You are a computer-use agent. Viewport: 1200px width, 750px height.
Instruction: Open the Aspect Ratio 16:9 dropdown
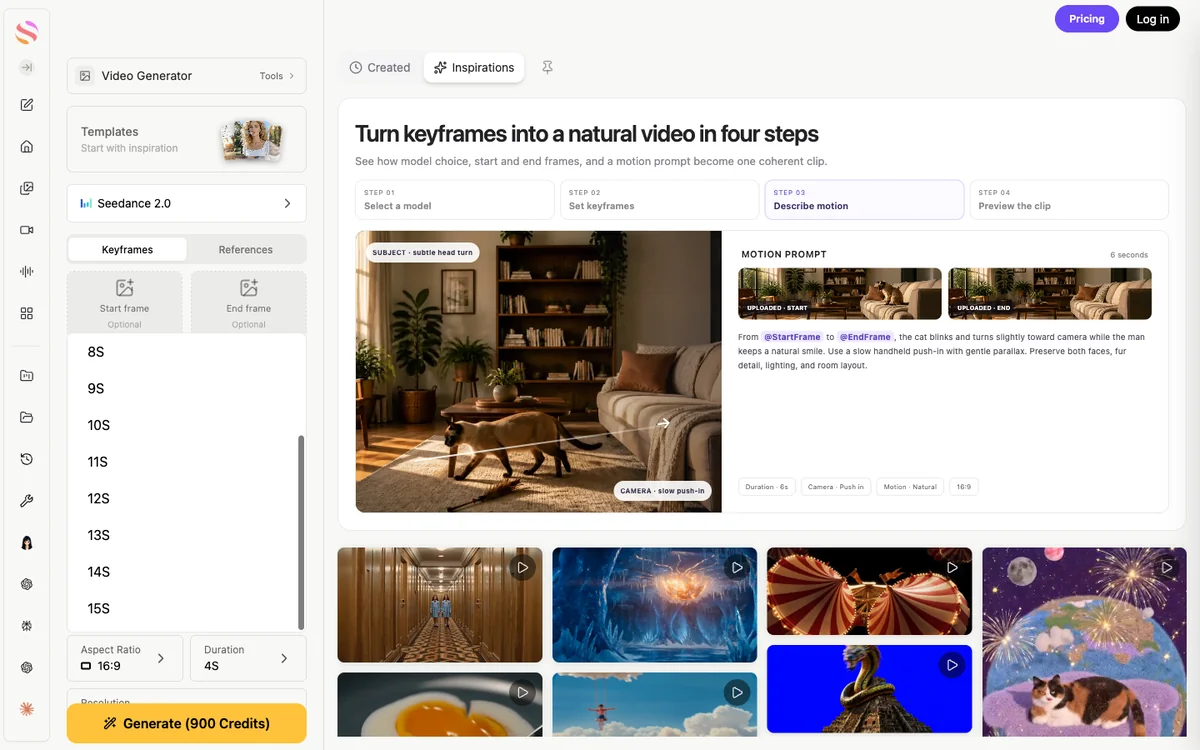[x=125, y=658]
